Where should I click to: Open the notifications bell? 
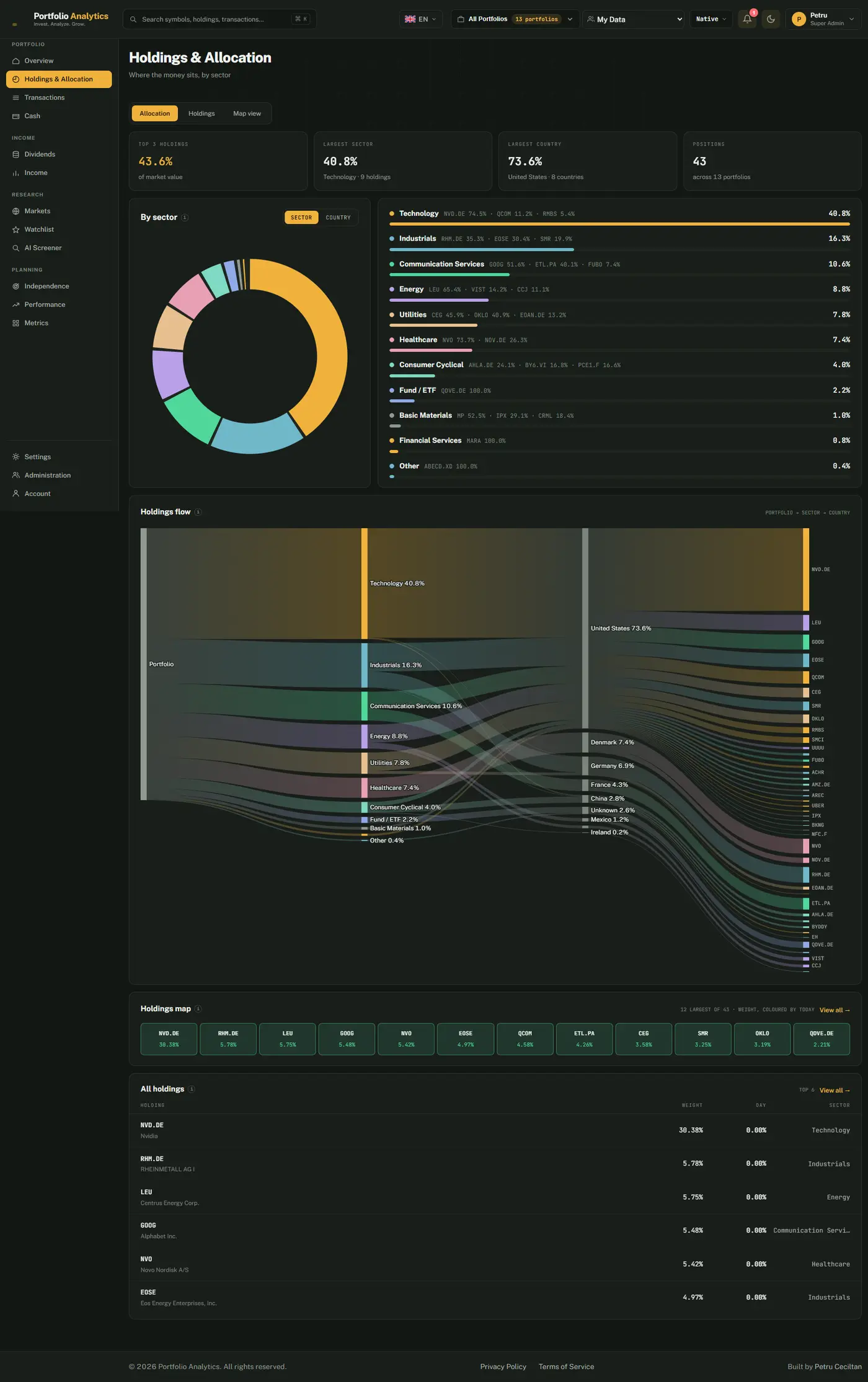747,19
